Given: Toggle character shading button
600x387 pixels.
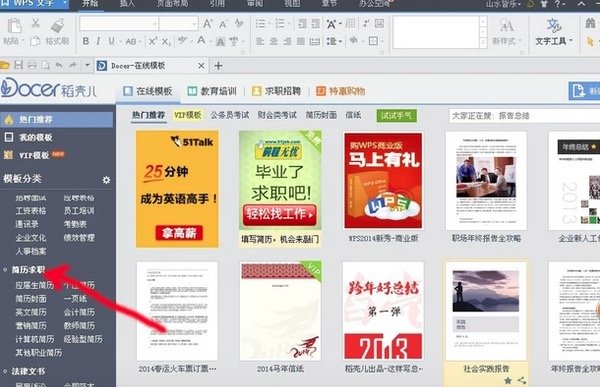Looking at the screenshot, I should [x=220, y=41].
